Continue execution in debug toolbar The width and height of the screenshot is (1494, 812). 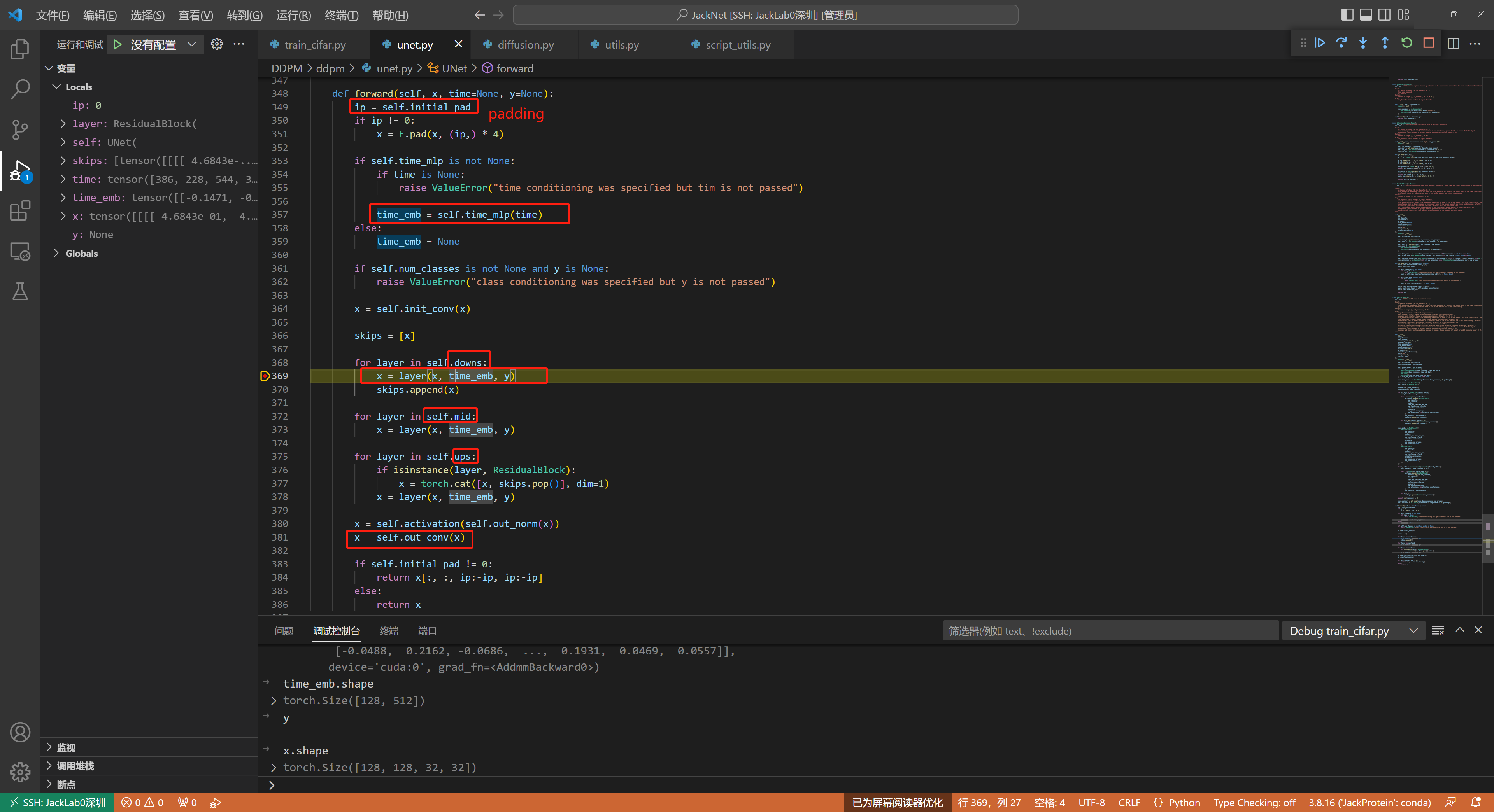1319,43
